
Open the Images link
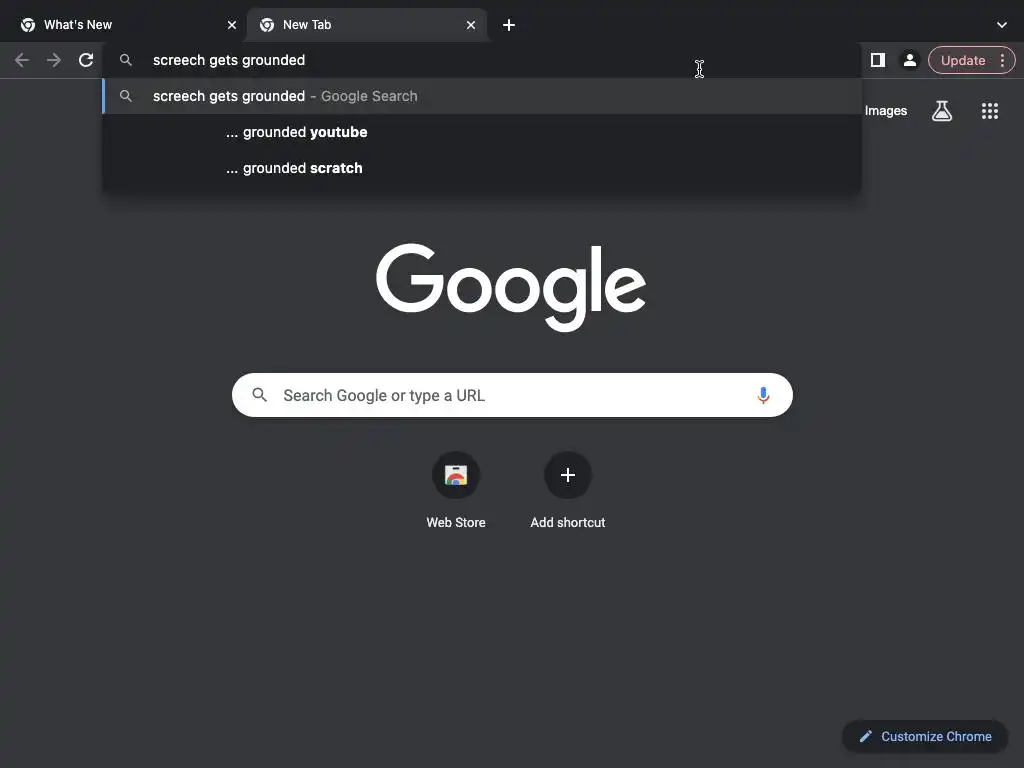coord(886,111)
